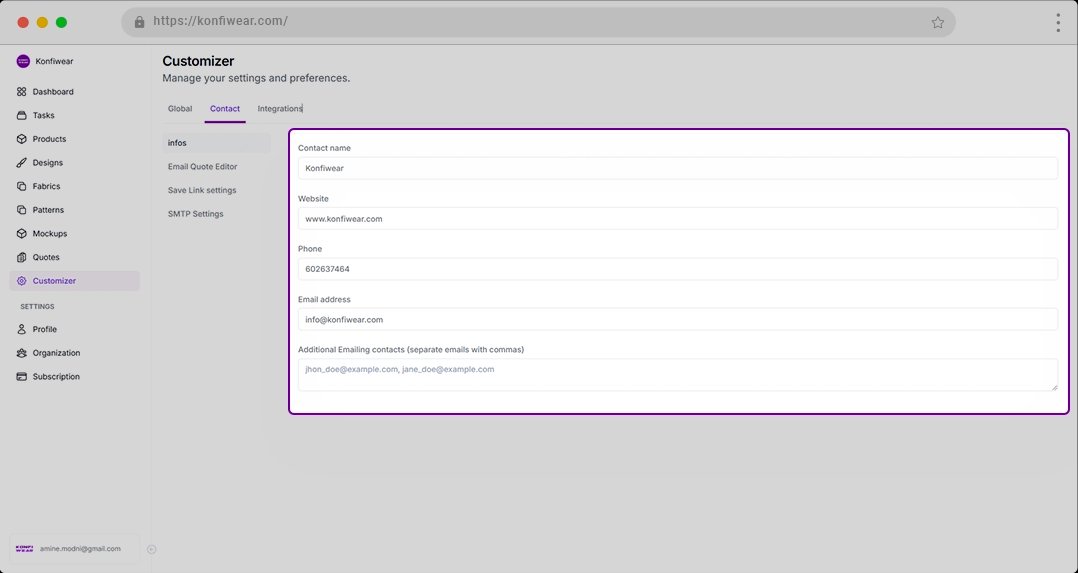Image resolution: width=1078 pixels, height=573 pixels.
Task: Click the Additional Emailing contacts textarea
Action: (677, 374)
